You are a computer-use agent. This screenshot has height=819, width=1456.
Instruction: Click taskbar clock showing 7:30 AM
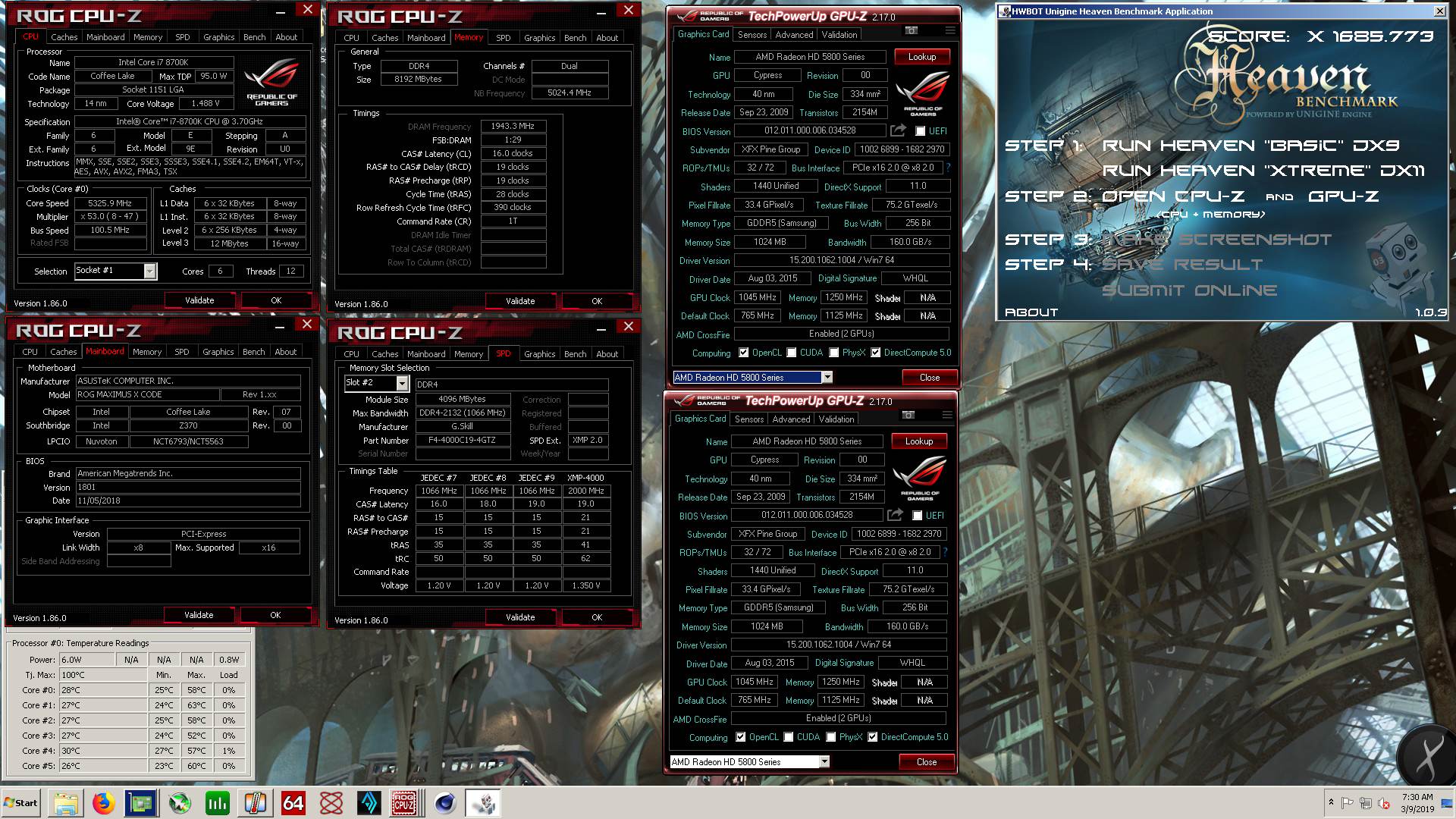(1417, 803)
